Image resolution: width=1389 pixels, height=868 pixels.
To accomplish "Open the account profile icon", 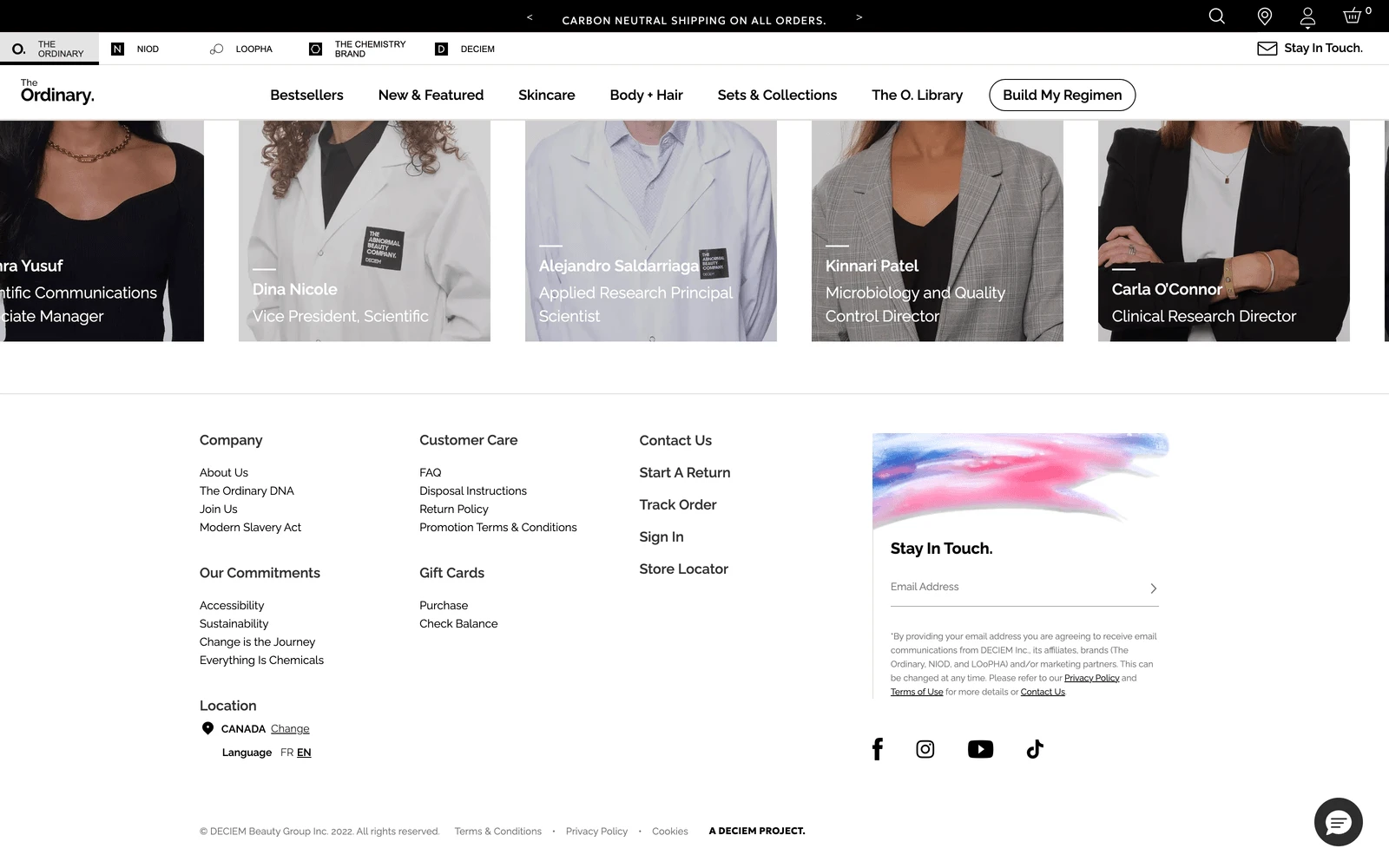I will pyautogui.click(x=1307, y=17).
